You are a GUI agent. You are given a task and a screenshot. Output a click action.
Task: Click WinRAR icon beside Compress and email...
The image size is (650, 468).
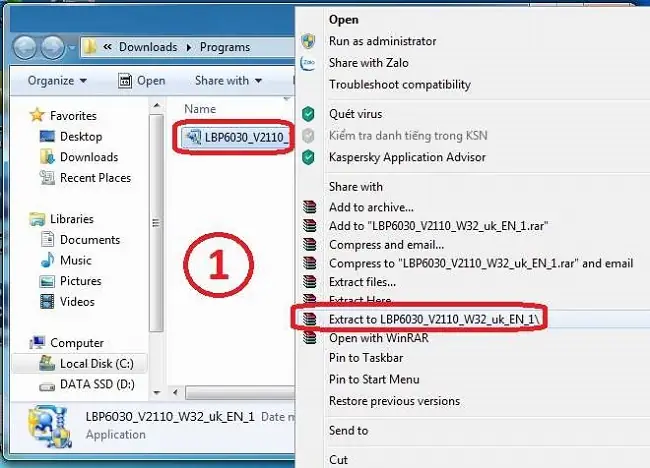[x=310, y=244]
